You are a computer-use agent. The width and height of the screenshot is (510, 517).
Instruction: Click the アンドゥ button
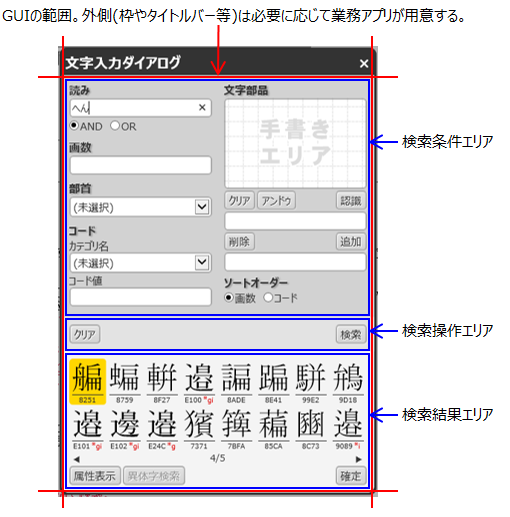pyautogui.click(x=276, y=201)
